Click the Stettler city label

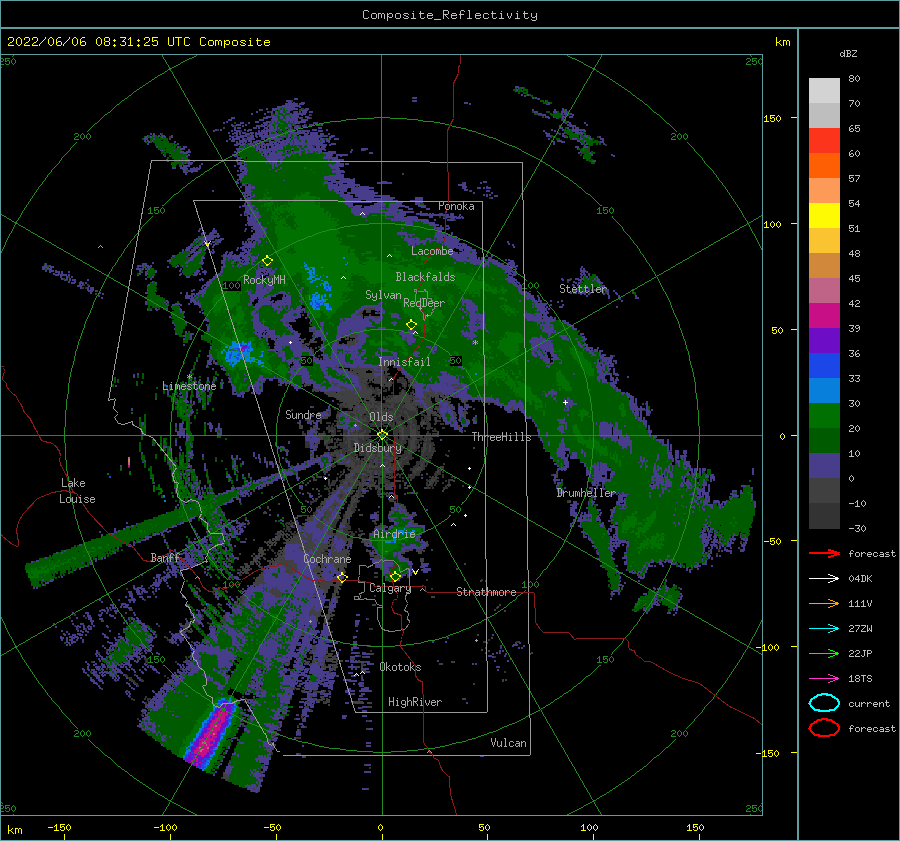(583, 289)
